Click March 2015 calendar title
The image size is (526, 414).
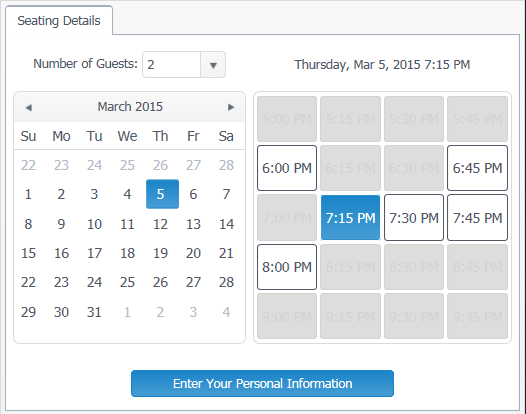coord(130,107)
